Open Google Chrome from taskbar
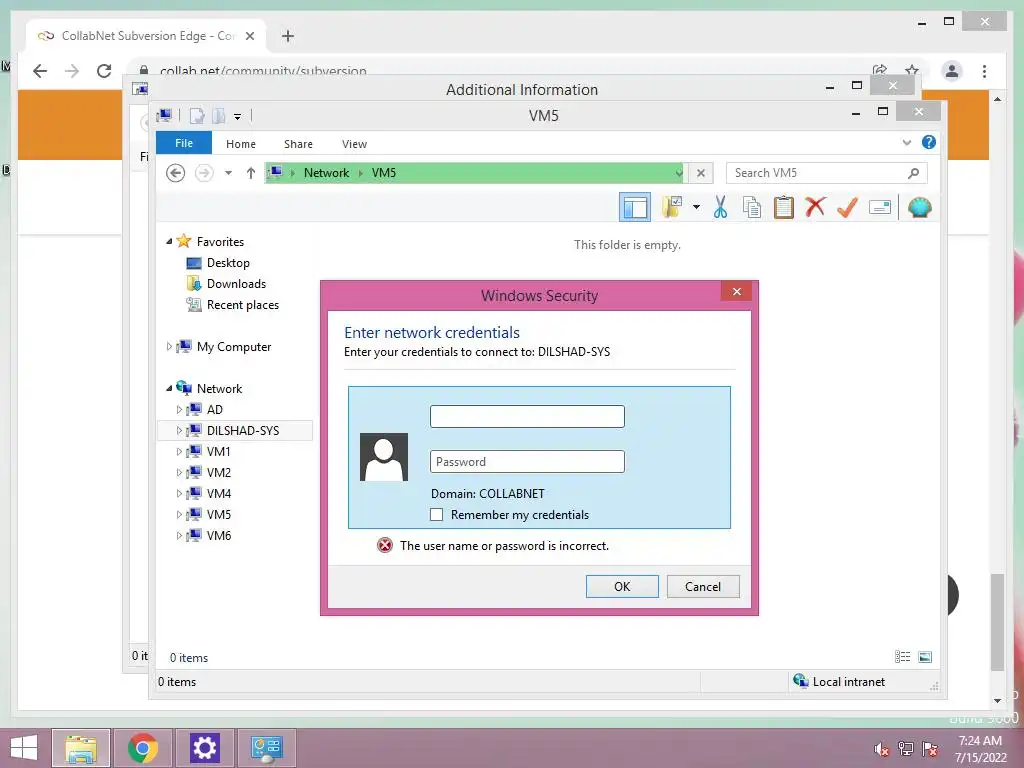Viewport: 1024px width, 768px height. coord(143,748)
